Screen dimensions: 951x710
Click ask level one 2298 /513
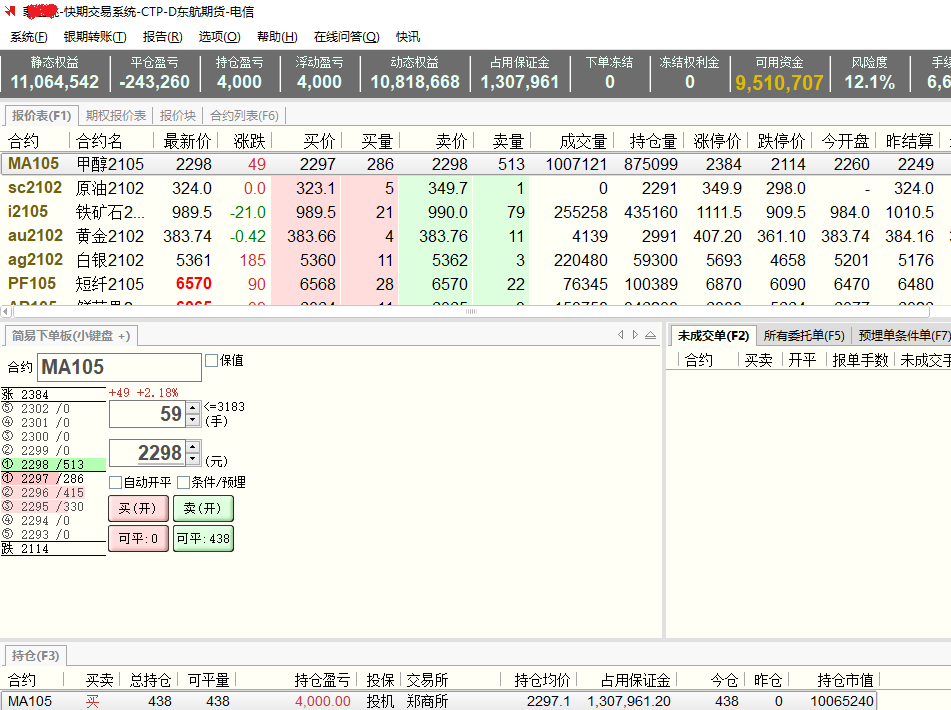(53, 464)
